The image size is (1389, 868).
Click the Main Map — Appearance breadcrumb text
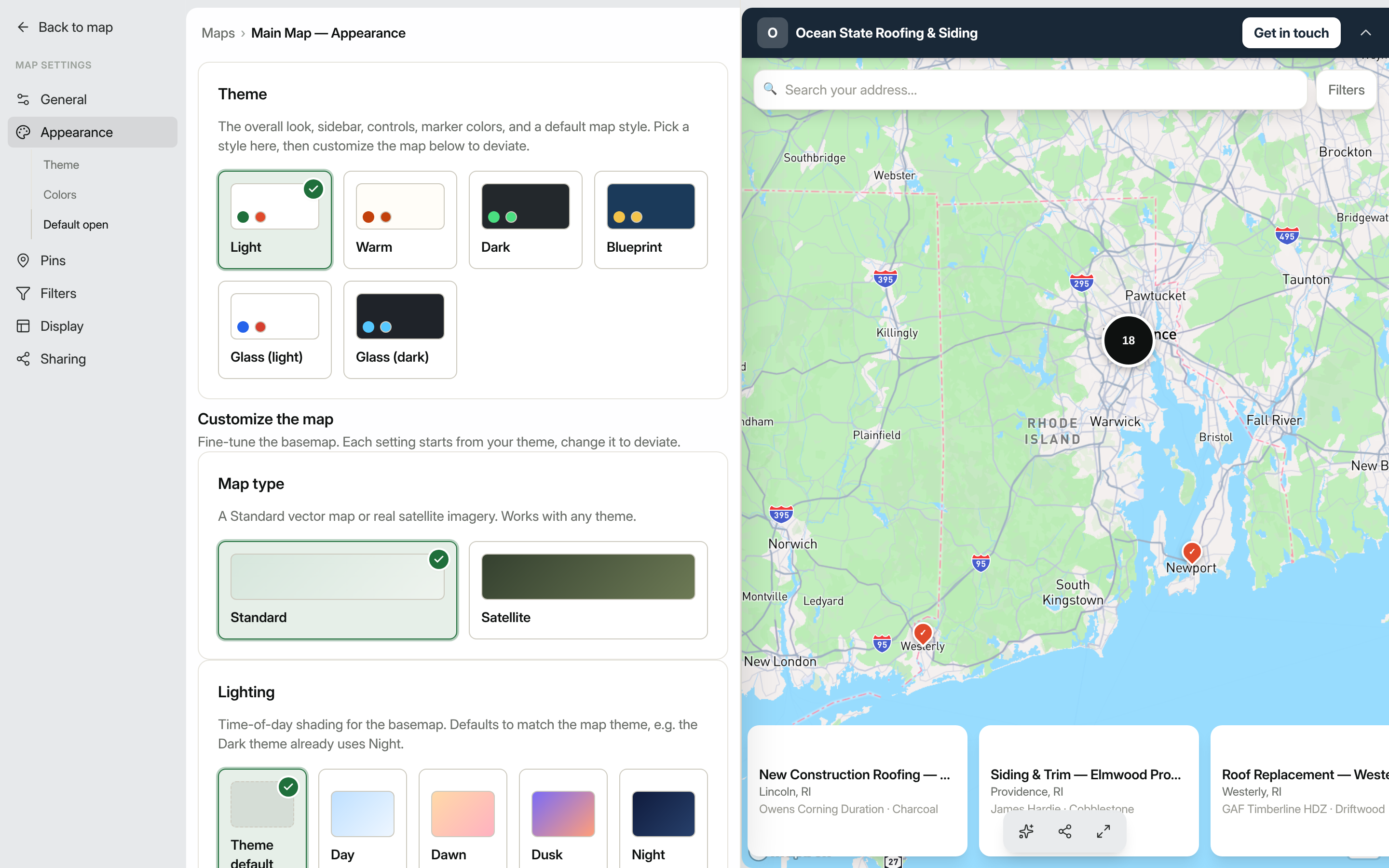coord(328,33)
